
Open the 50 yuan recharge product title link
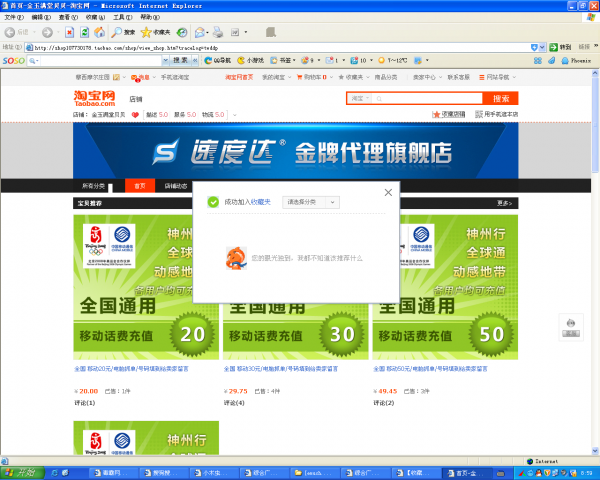point(430,369)
